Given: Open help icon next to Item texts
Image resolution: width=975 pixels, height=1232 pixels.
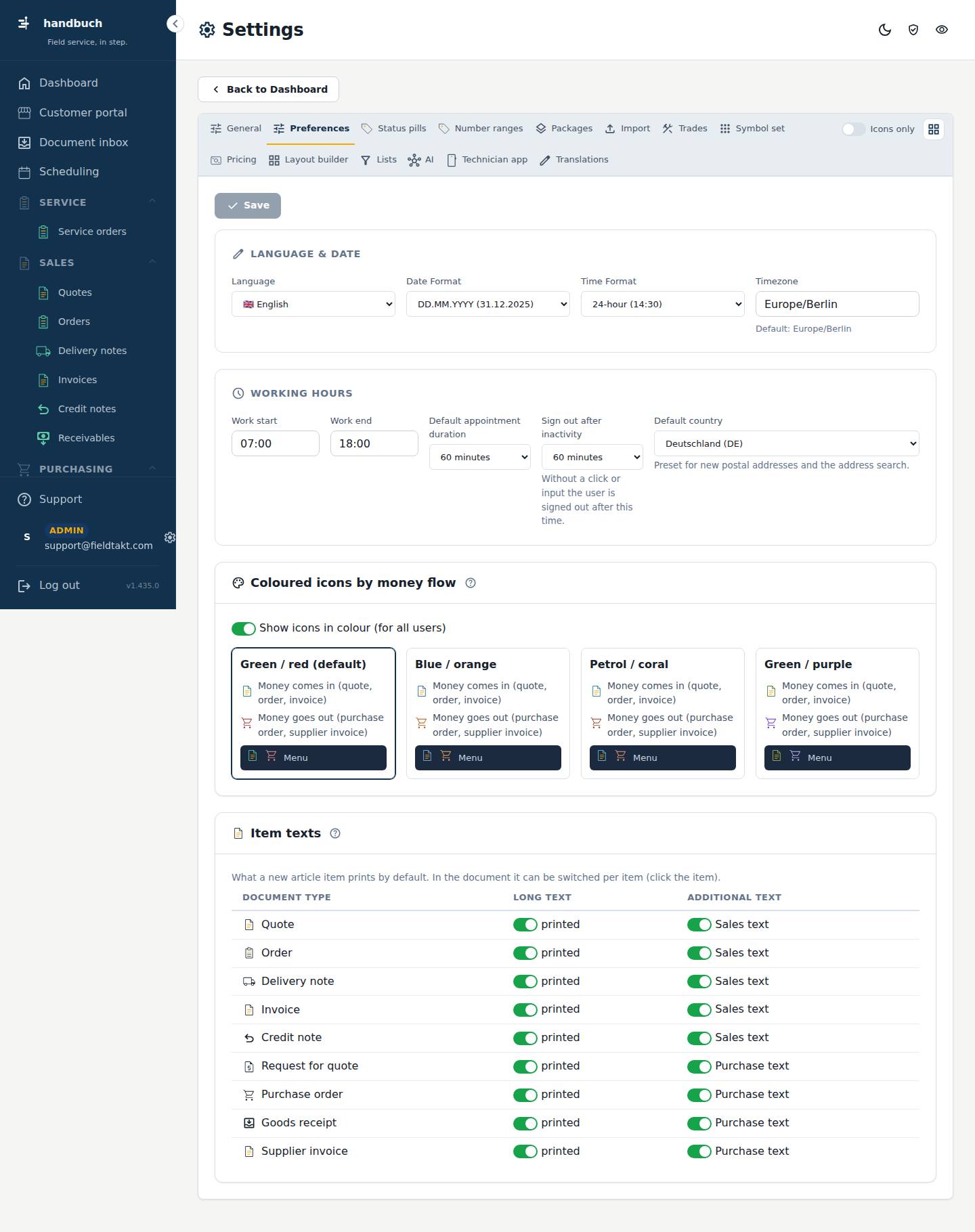Looking at the screenshot, I should tap(335, 833).
